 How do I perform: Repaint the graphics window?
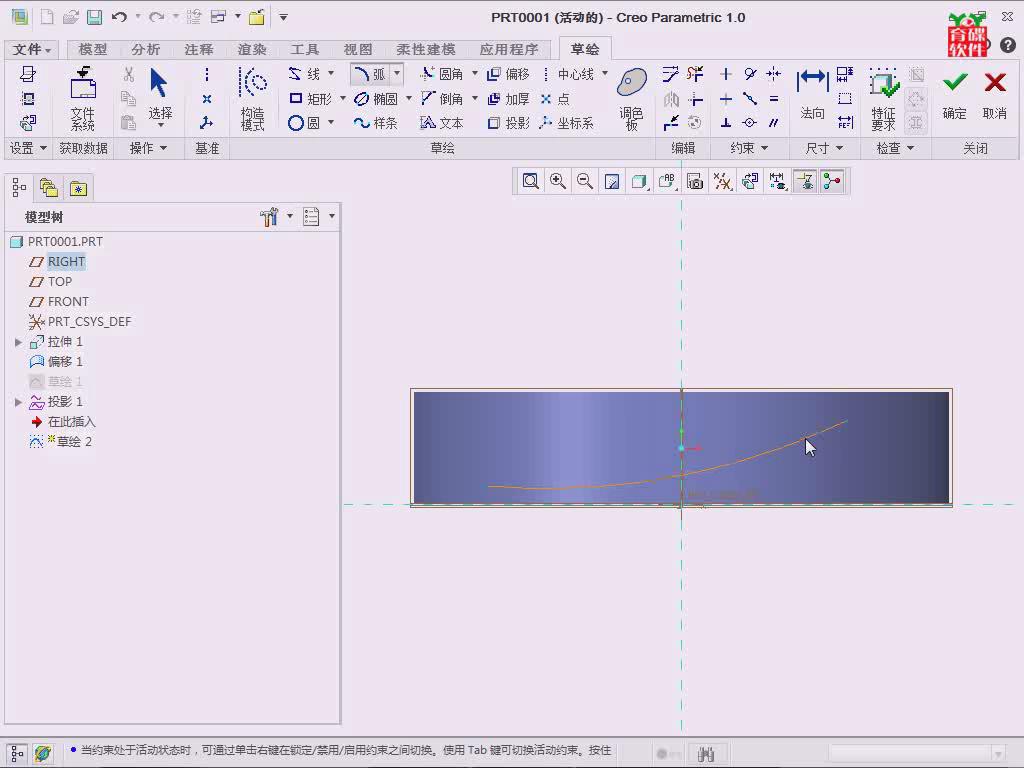click(613, 182)
